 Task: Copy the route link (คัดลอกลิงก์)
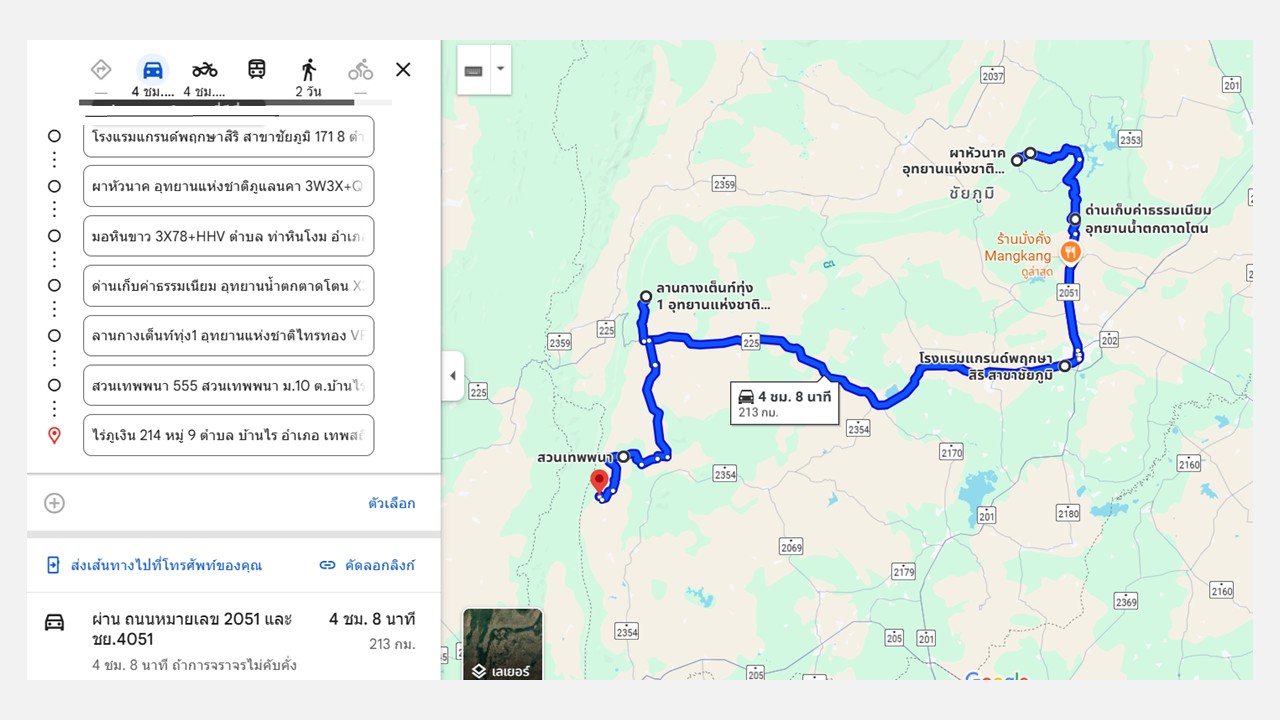[x=366, y=565]
